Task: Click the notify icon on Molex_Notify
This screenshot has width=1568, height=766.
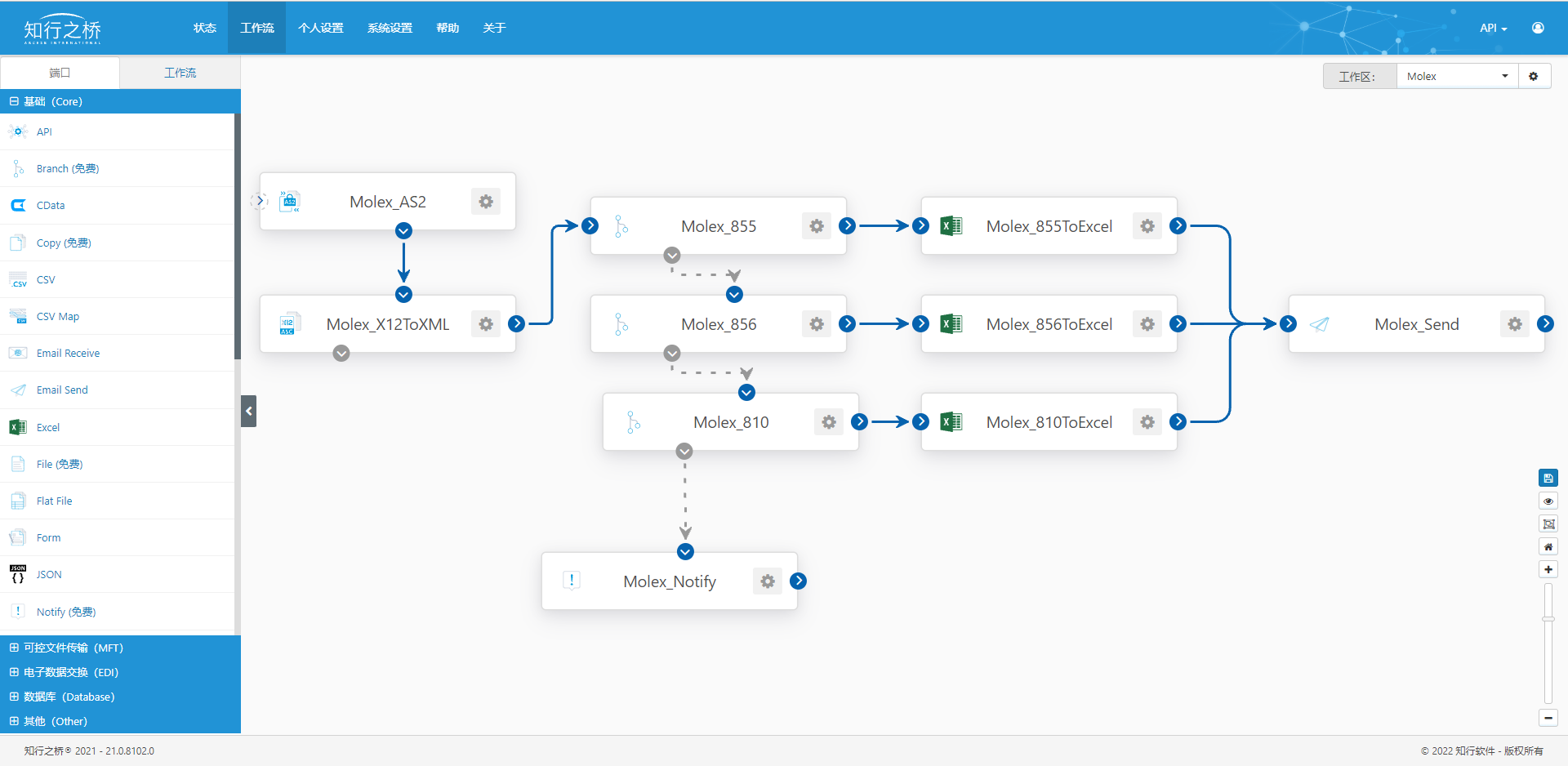Action: (x=572, y=581)
